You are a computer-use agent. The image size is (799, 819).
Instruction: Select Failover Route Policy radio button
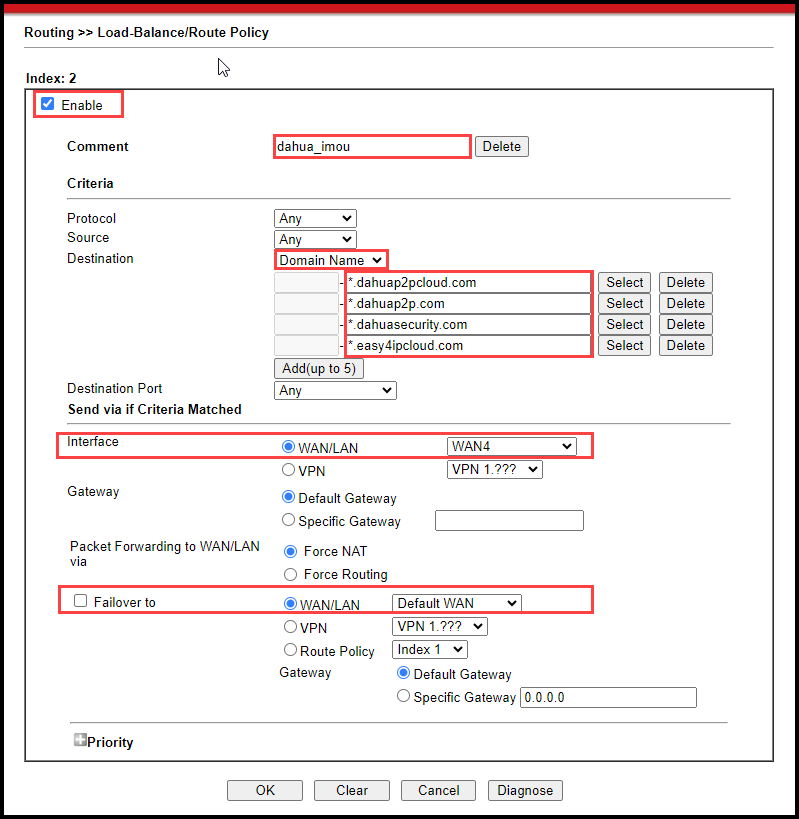290,650
